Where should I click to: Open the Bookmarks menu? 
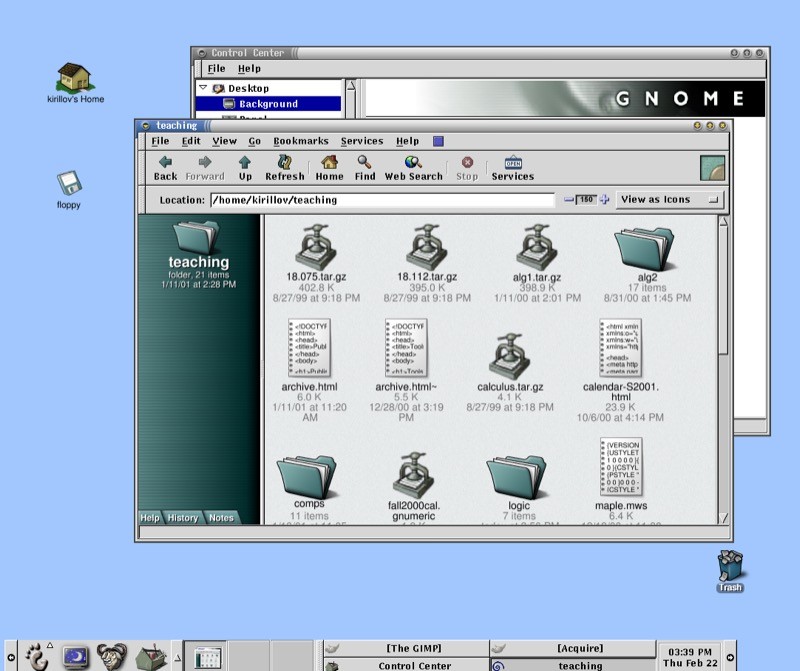(x=301, y=141)
